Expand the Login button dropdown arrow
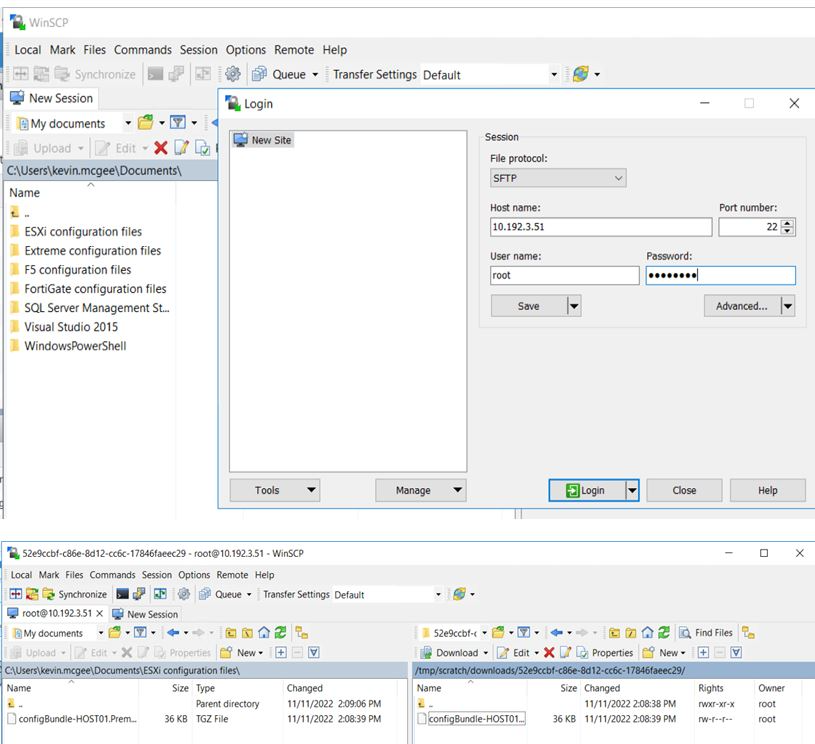815x744 pixels. point(632,490)
